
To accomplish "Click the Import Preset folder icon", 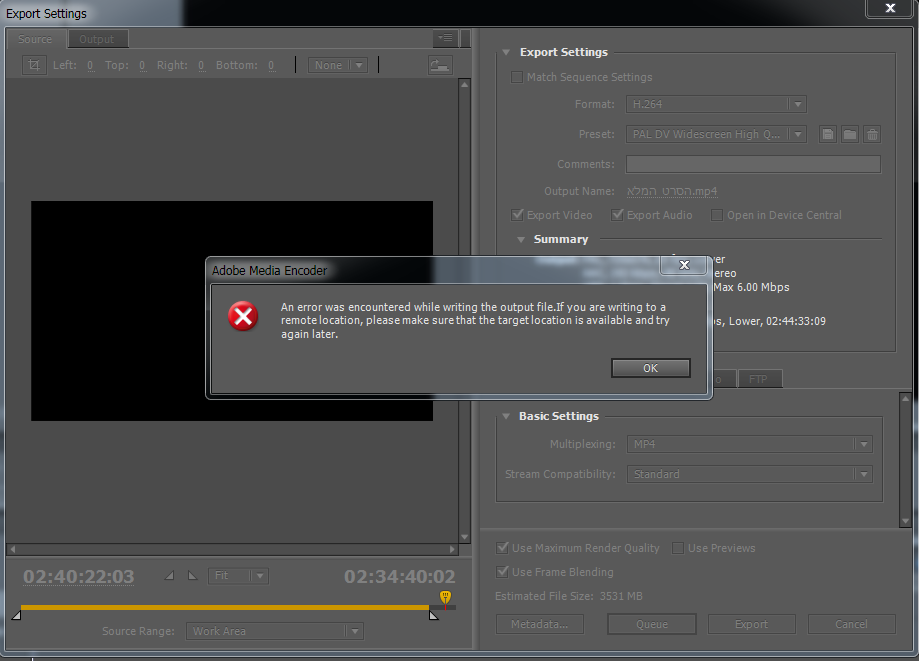I will tap(850, 134).
